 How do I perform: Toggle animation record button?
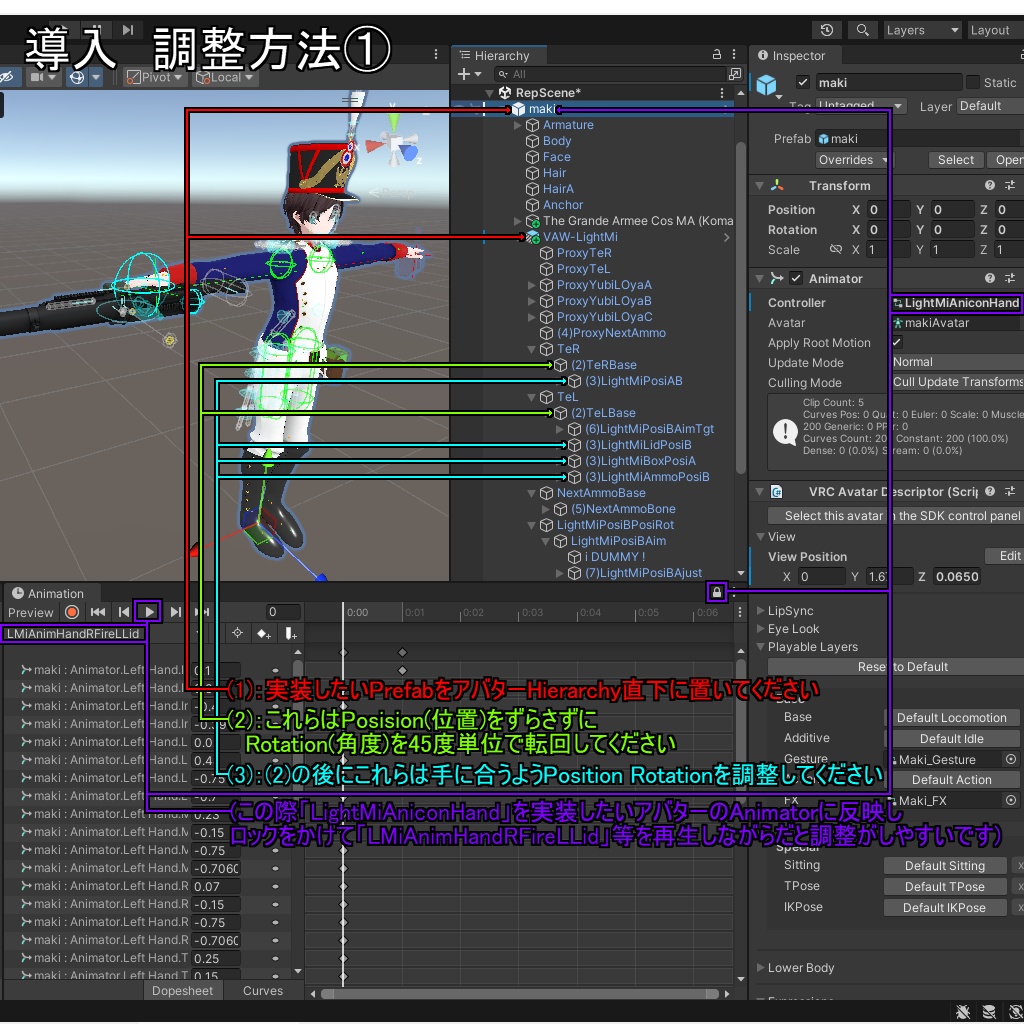tap(72, 613)
